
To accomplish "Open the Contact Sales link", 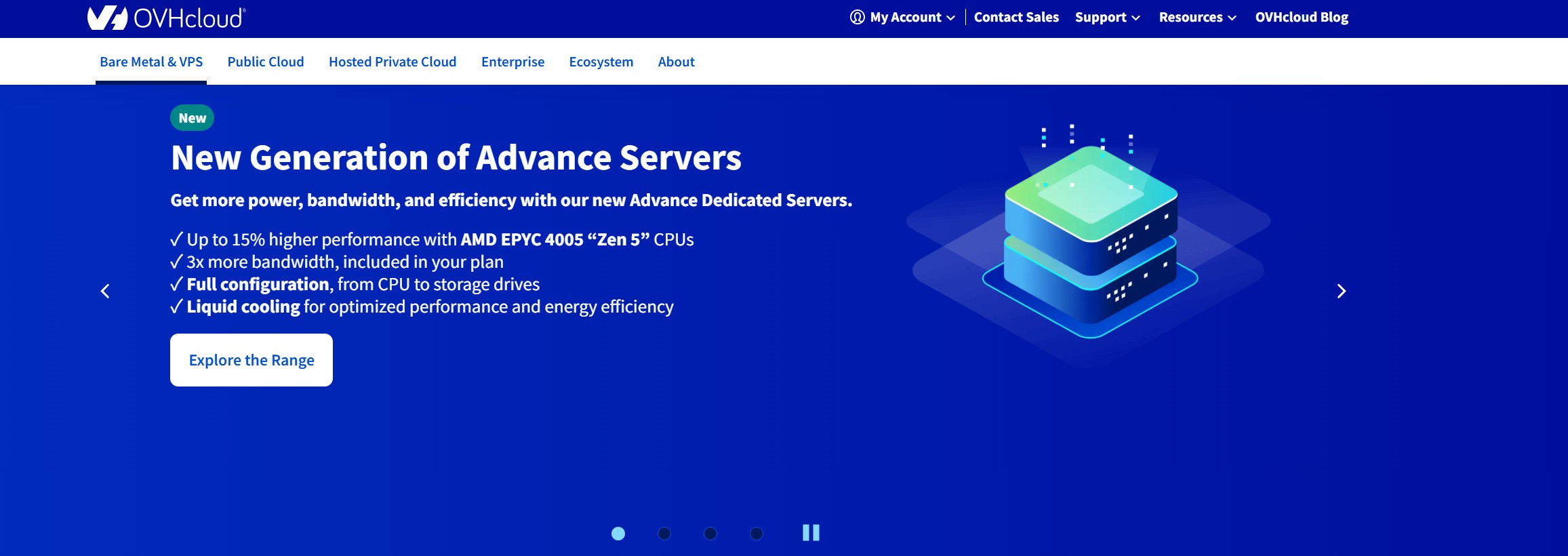I will tap(1016, 18).
